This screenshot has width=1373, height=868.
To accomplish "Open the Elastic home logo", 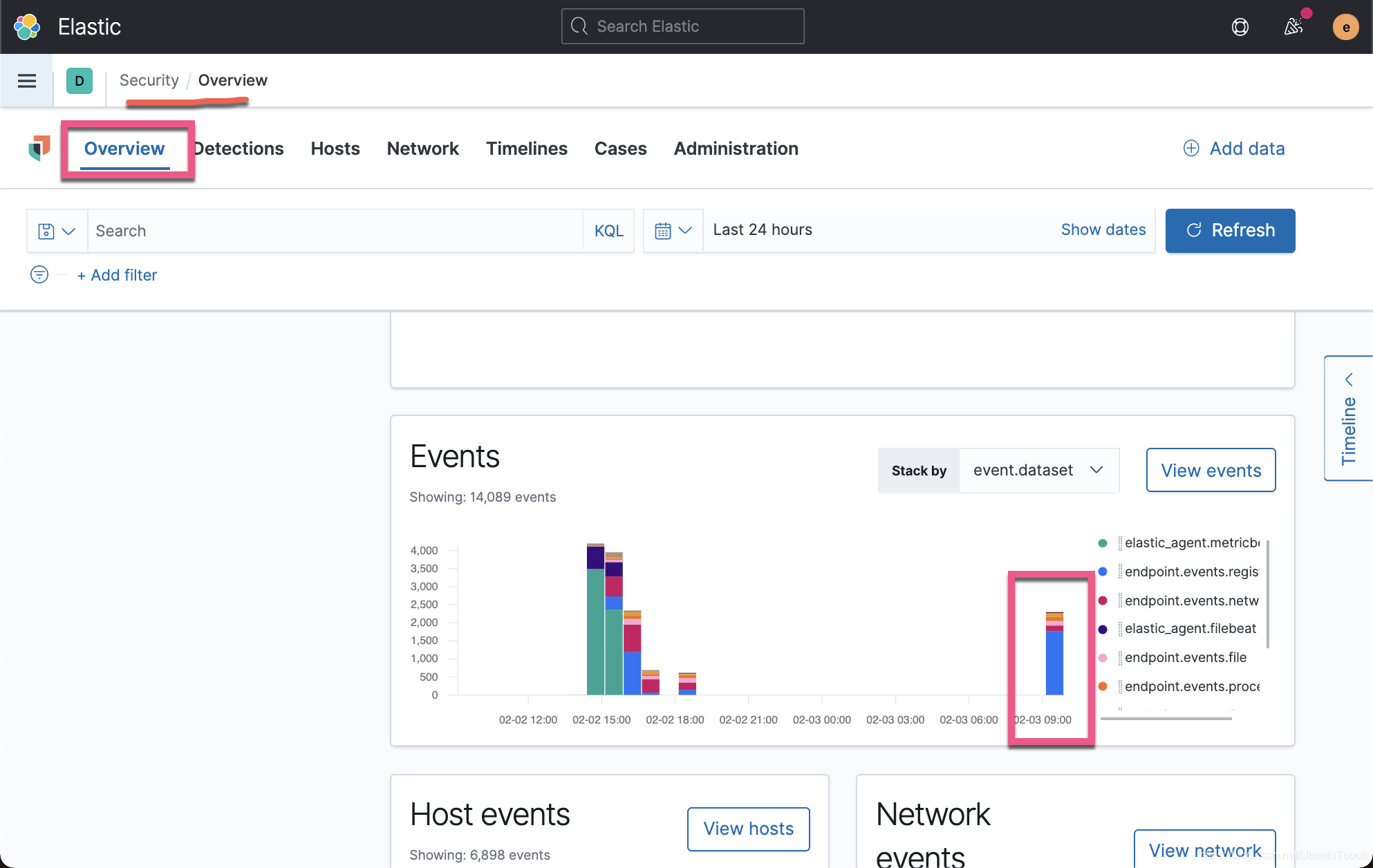I will click(x=26, y=26).
